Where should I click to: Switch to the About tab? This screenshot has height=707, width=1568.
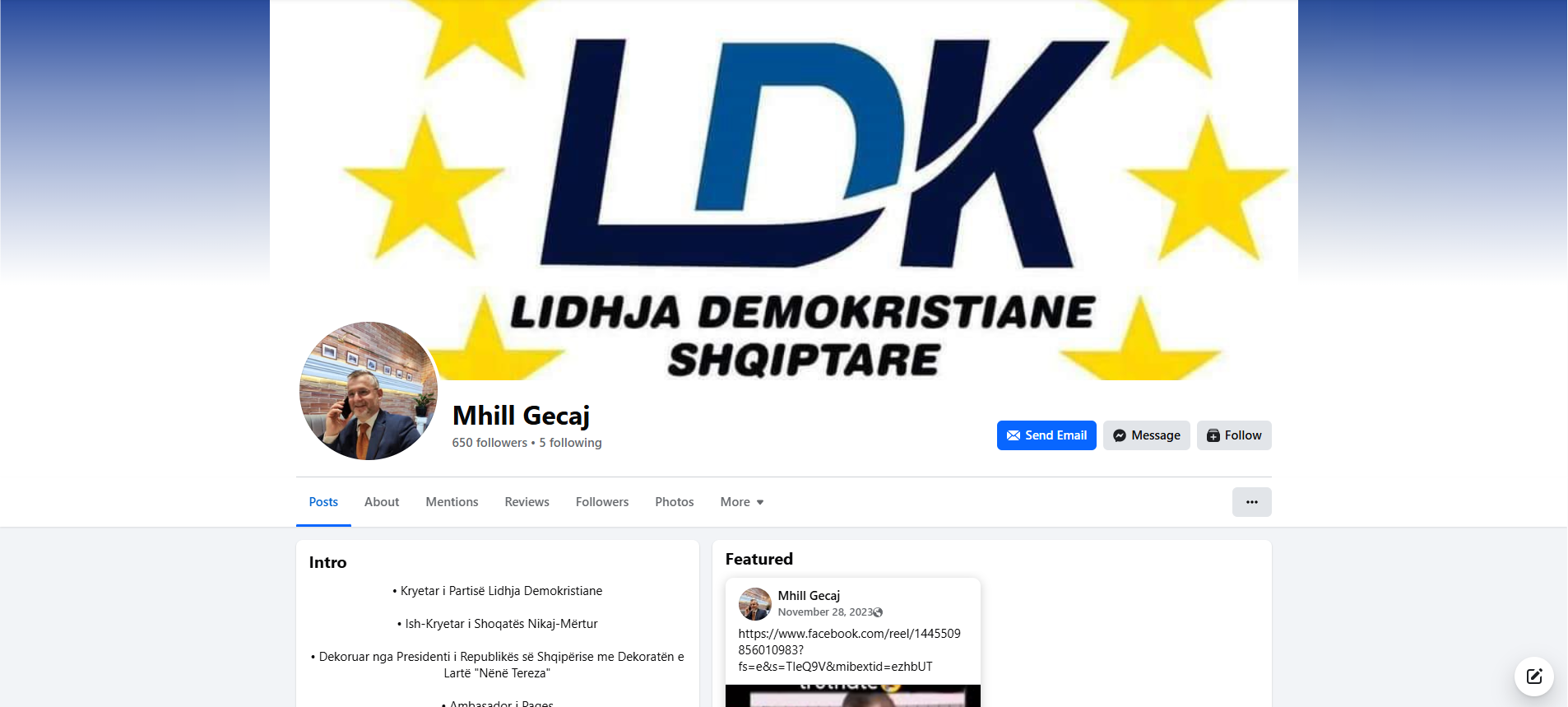coord(382,502)
